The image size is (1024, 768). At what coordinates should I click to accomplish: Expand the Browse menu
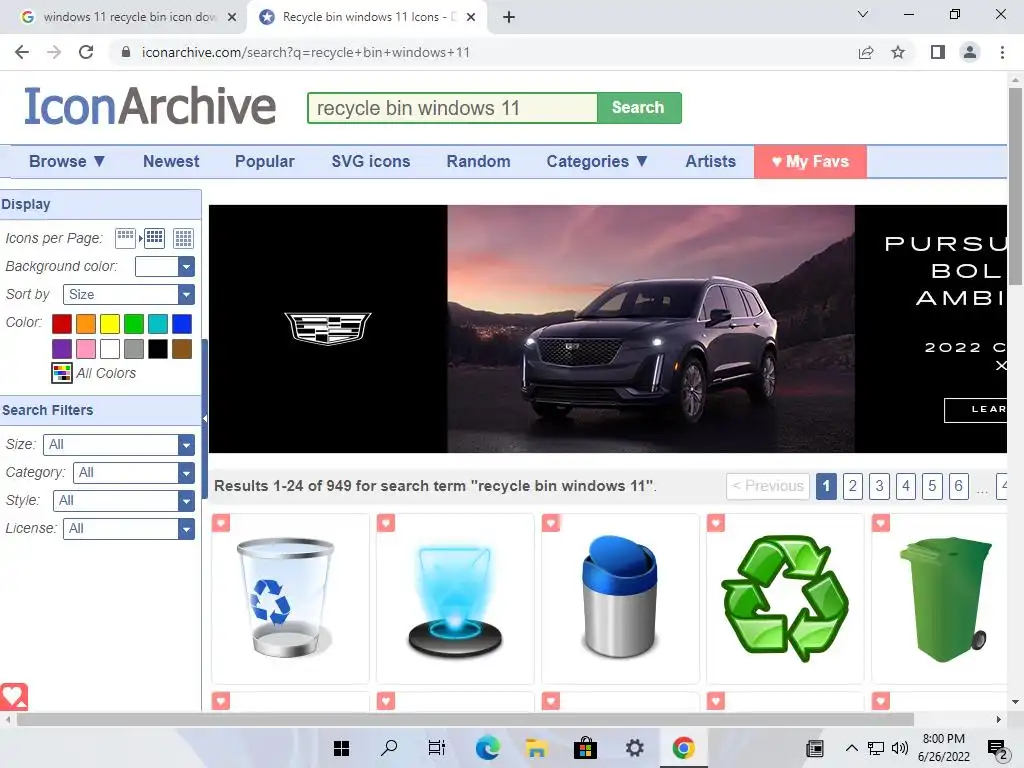(x=67, y=161)
